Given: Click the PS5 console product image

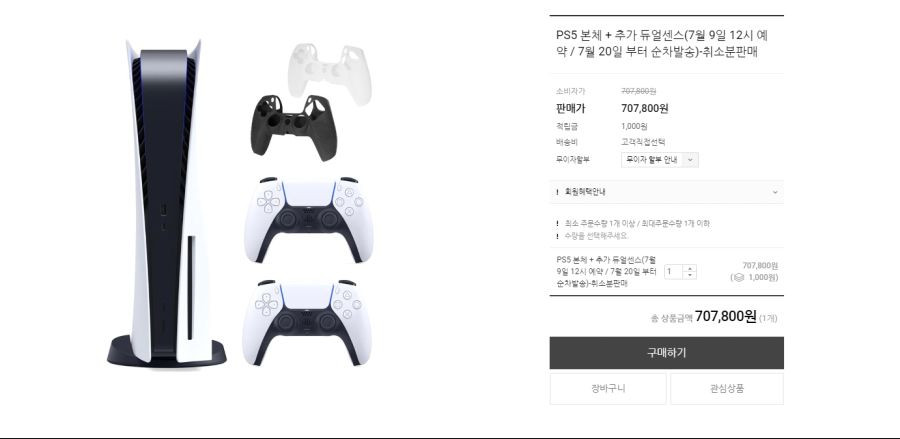Looking at the screenshot, I should pyautogui.click(x=166, y=204).
